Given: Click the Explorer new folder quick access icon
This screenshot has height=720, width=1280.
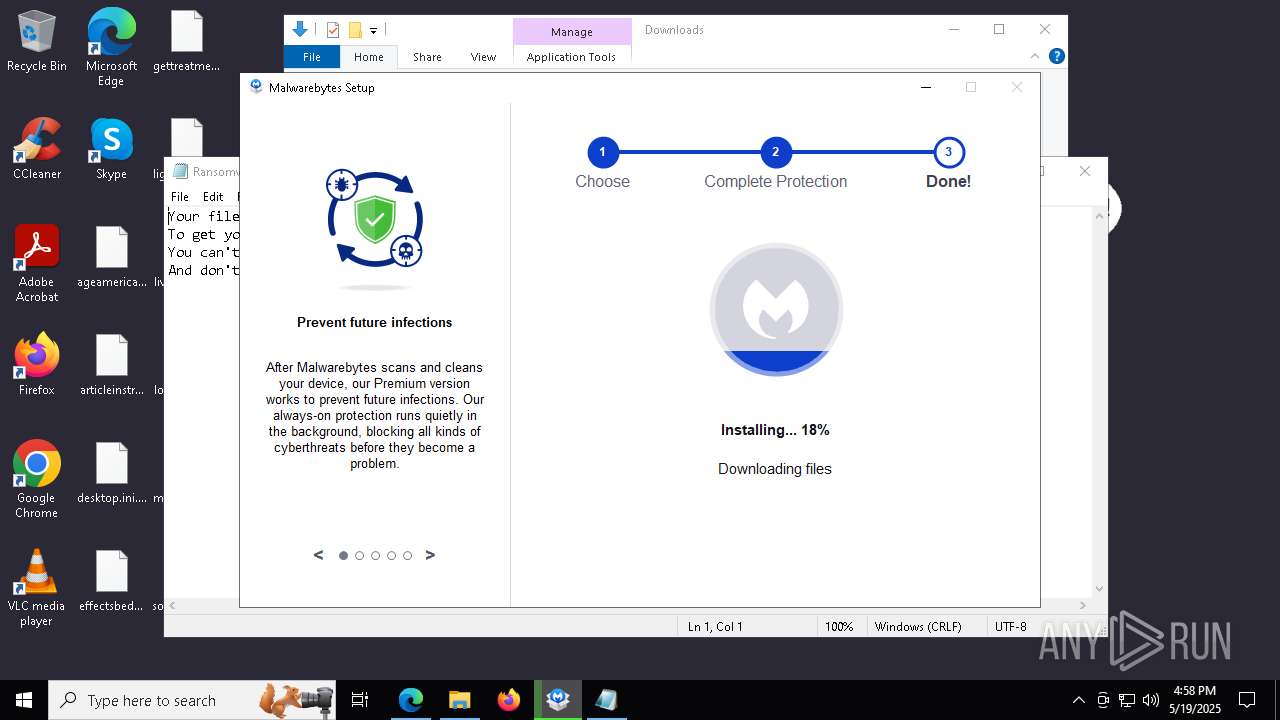Looking at the screenshot, I should pyautogui.click(x=354, y=30).
